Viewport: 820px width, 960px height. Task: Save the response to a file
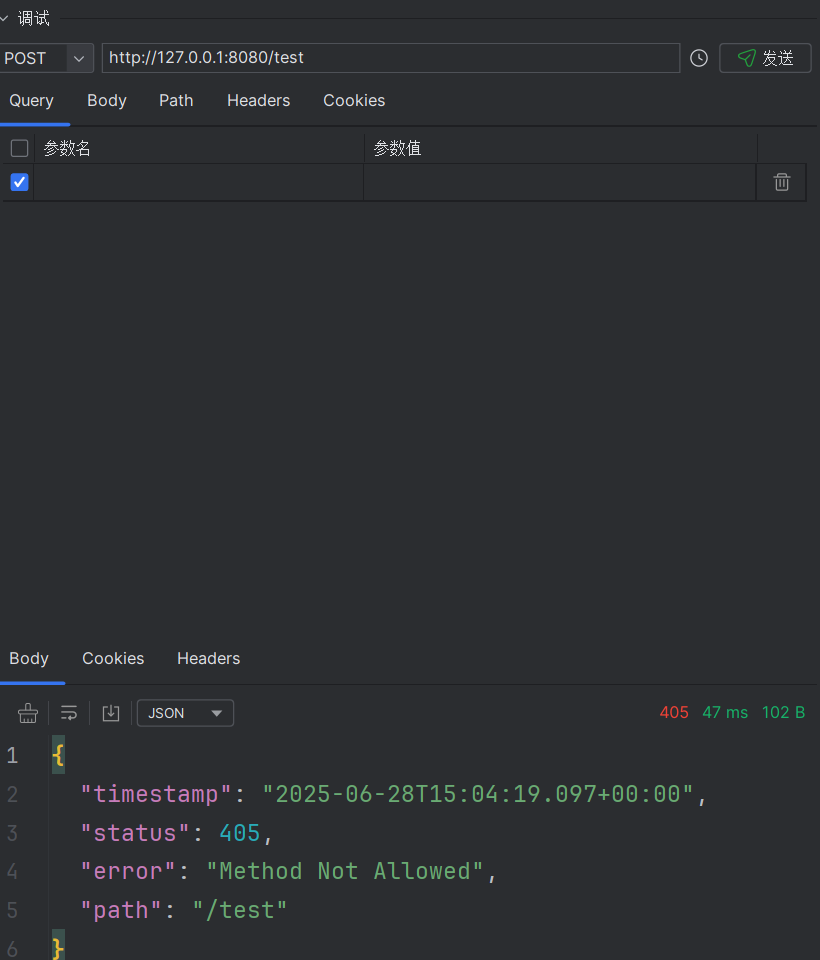(x=111, y=713)
